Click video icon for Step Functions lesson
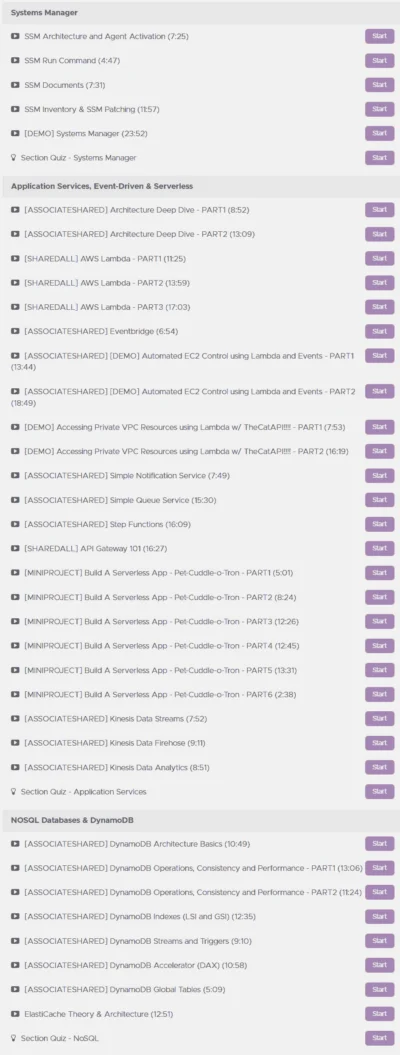The width and height of the screenshot is (400, 1055). (x=15, y=524)
